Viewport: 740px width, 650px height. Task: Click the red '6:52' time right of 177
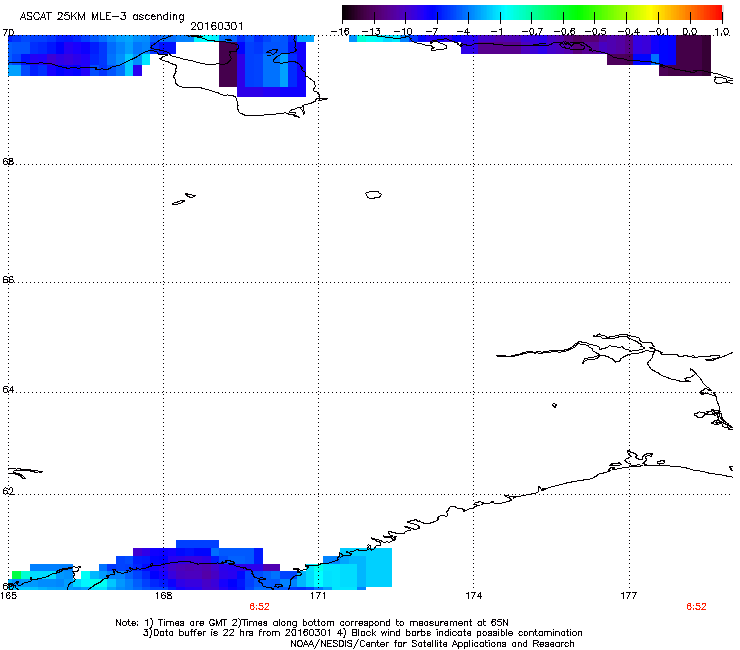click(x=696, y=606)
